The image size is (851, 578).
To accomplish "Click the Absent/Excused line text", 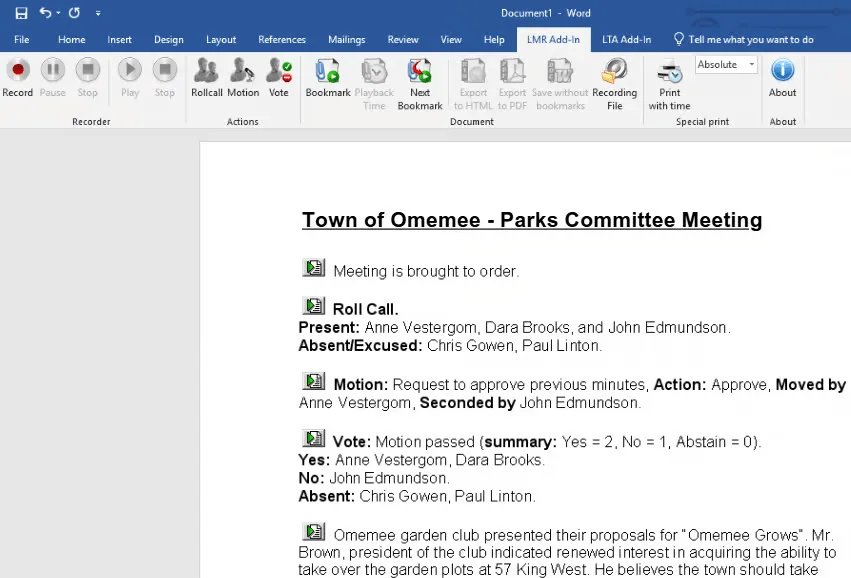I will tap(450, 345).
